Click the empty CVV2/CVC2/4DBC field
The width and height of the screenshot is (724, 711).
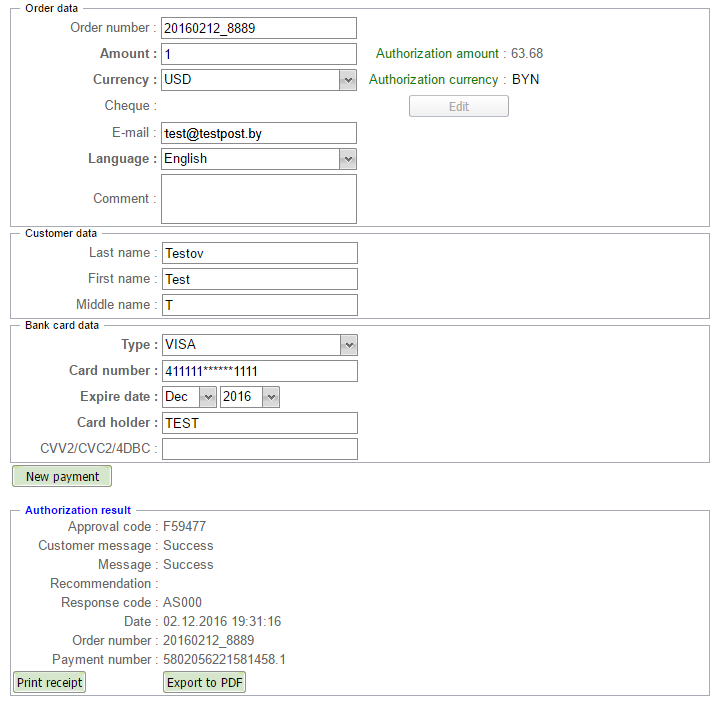point(258,449)
